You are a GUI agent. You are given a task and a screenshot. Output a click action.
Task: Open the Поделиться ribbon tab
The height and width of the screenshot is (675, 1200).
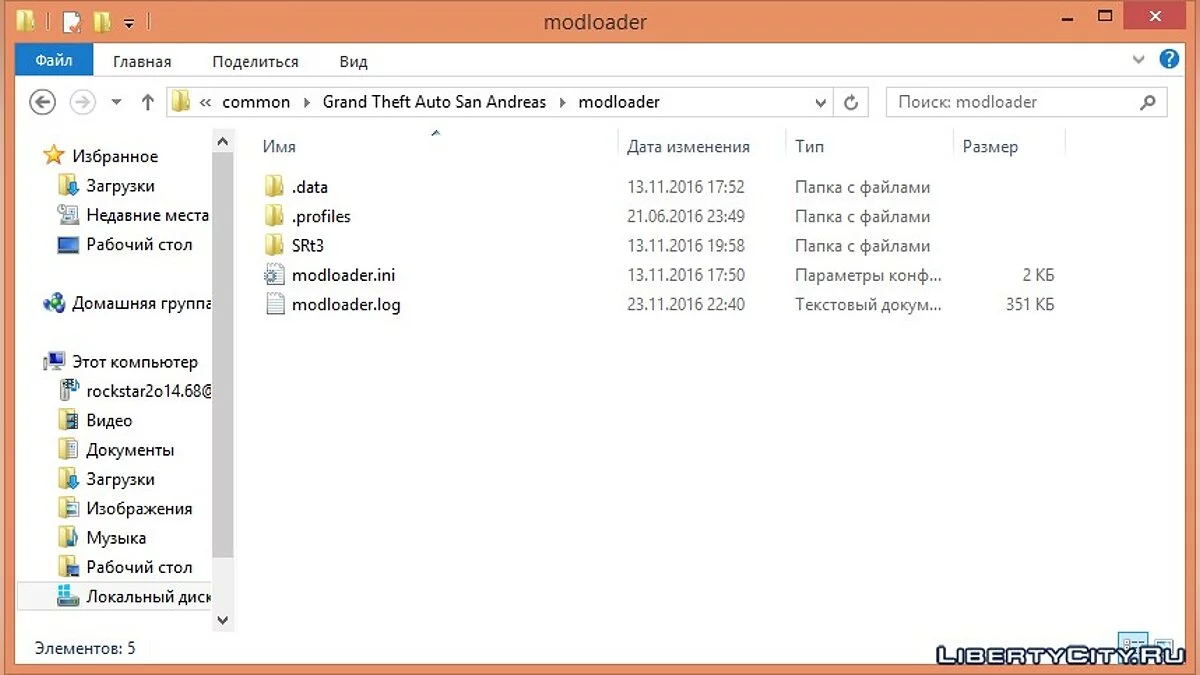[255, 61]
